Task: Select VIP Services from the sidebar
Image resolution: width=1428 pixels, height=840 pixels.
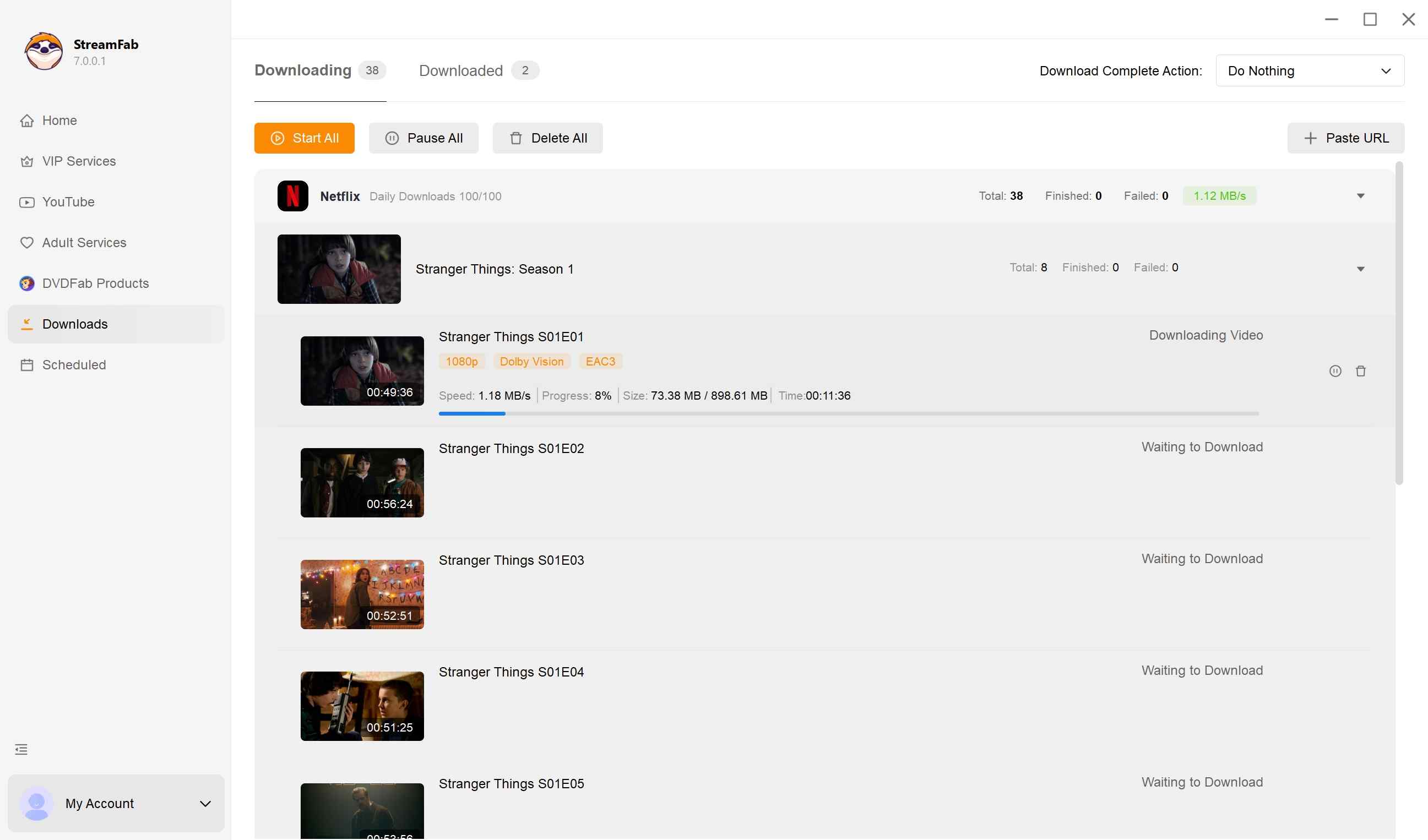Action: pyautogui.click(x=79, y=161)
